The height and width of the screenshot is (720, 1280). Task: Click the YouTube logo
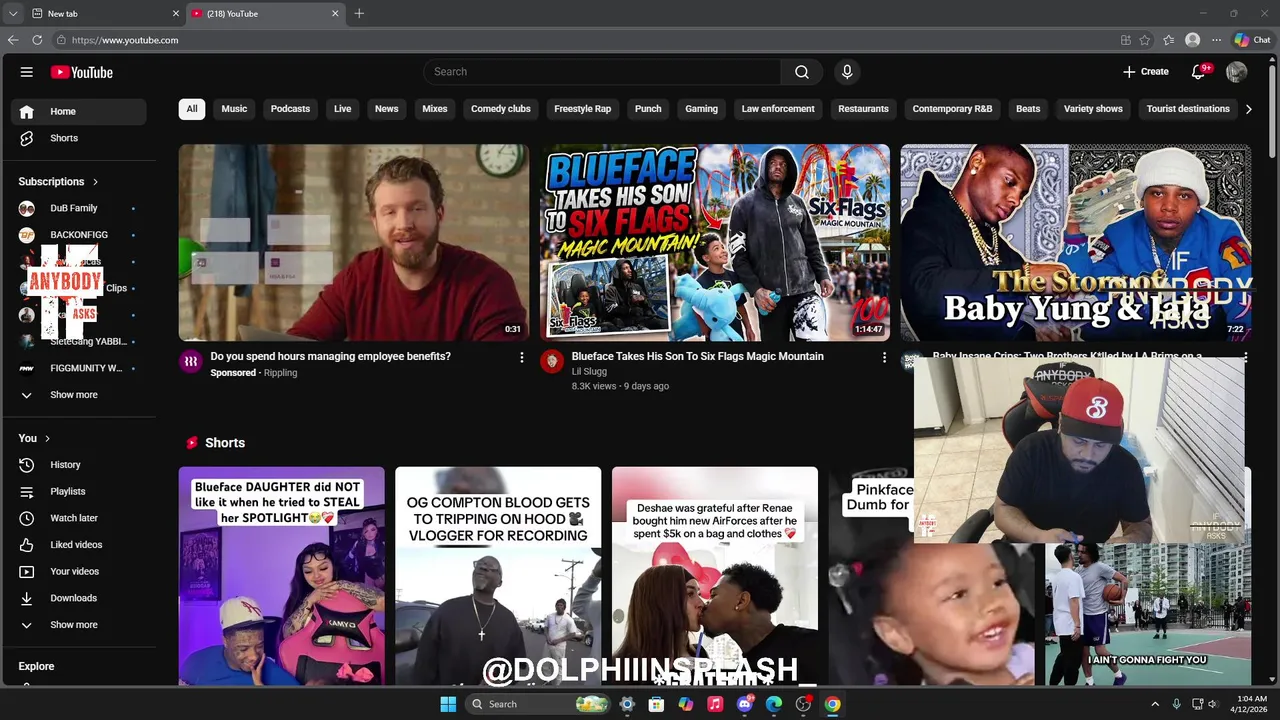pos(82,72)
